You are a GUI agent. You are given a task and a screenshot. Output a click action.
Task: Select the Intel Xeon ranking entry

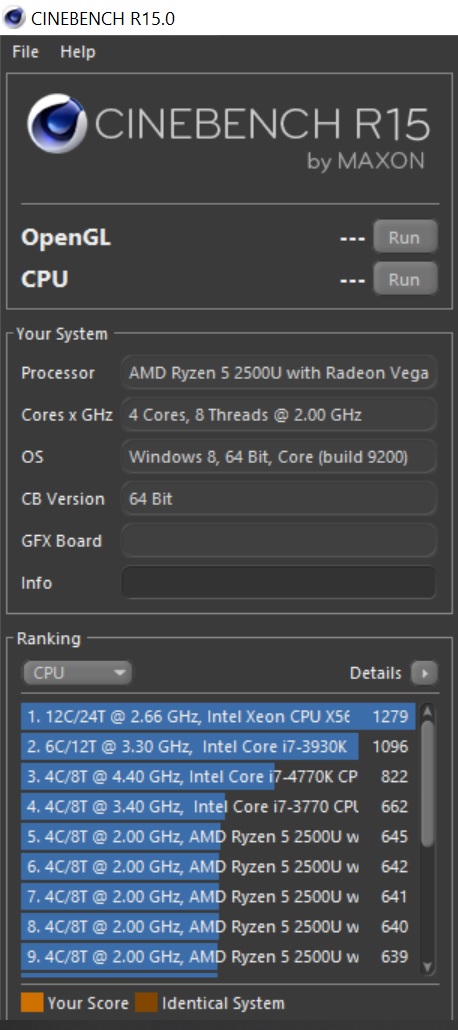pos(218,716)
